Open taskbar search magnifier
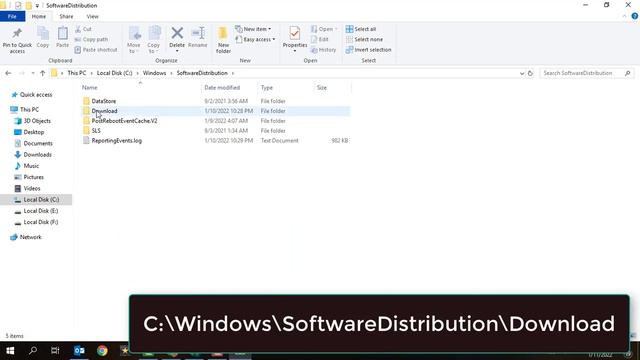 33,351
